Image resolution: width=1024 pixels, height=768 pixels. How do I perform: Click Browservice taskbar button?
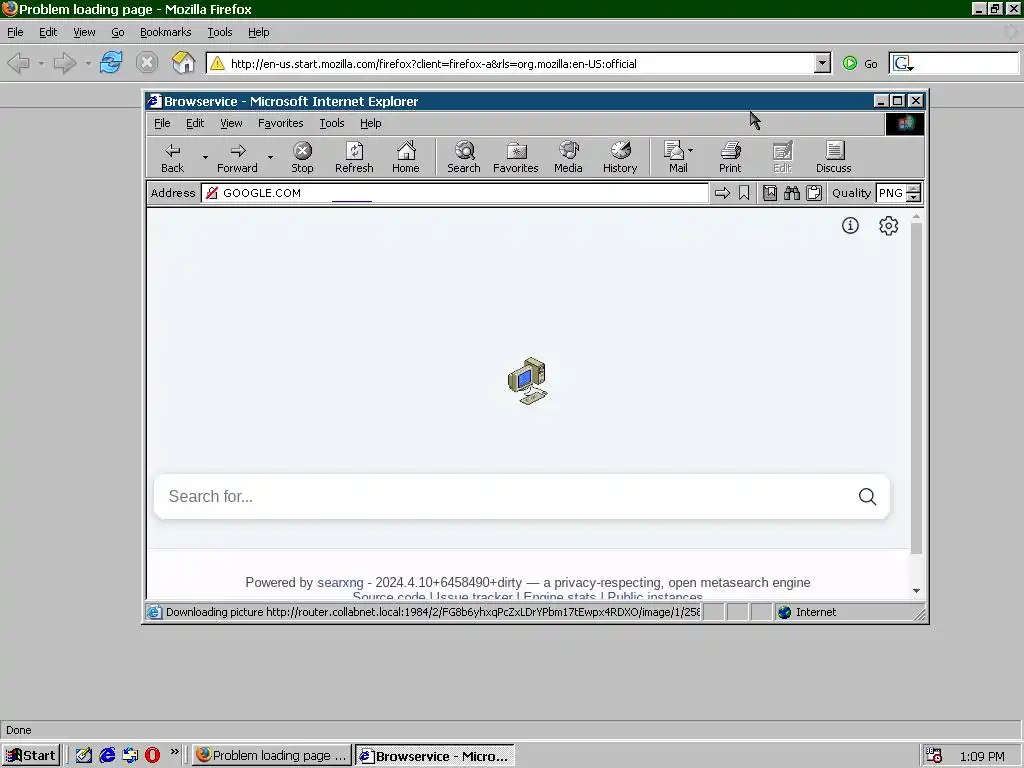[434, 756]
